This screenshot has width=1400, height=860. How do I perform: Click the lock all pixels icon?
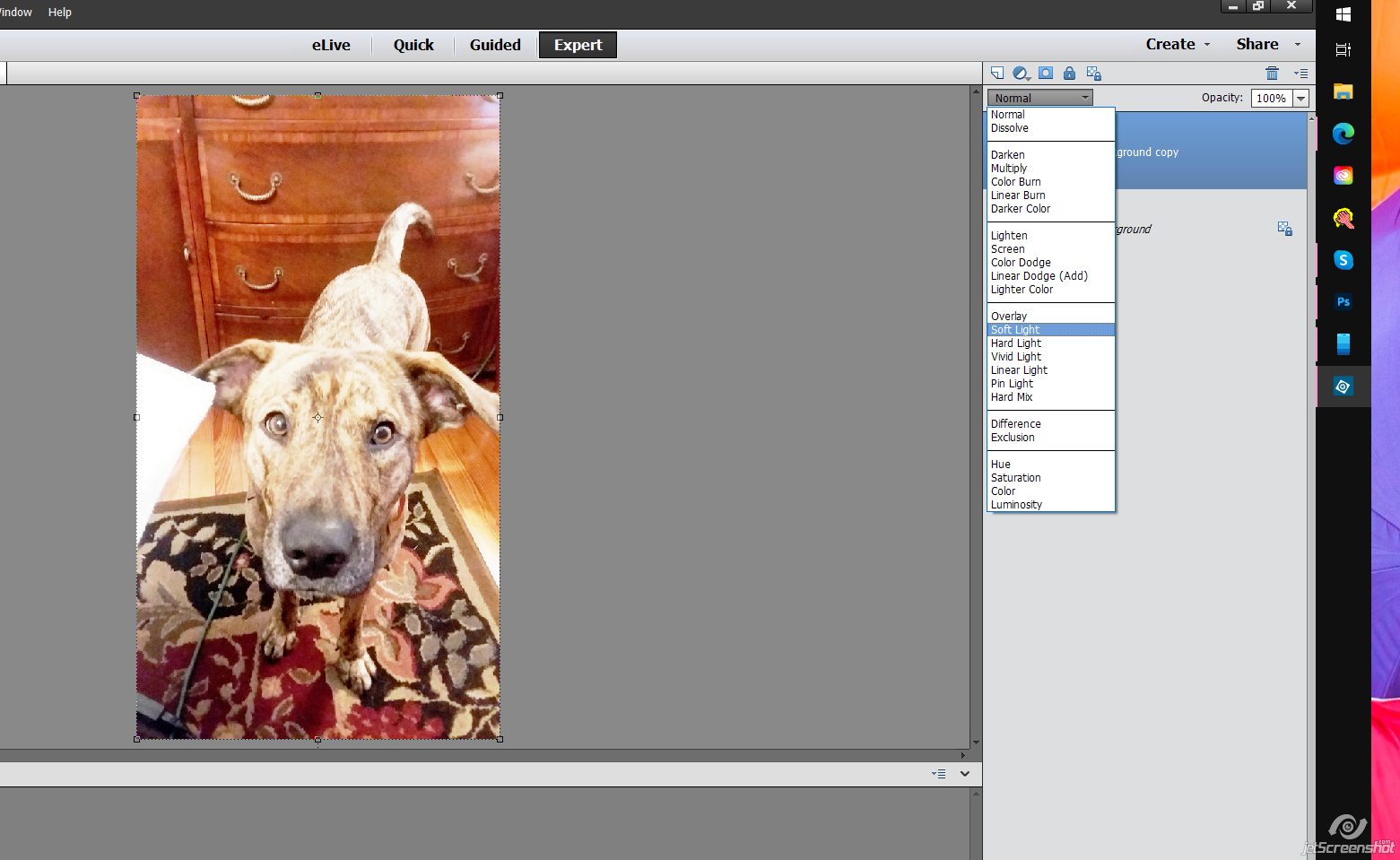coord(1069,73)
